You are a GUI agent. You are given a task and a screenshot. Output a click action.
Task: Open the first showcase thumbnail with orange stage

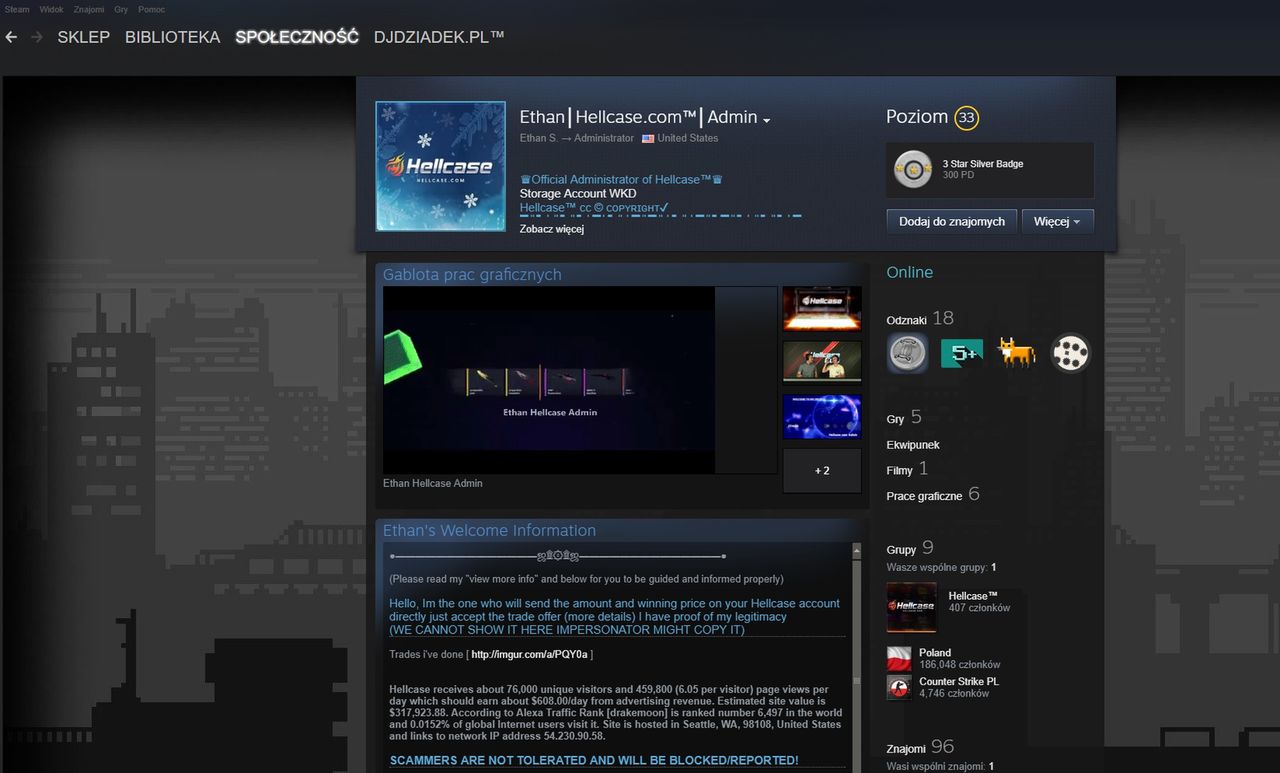(x=822, y=309)
